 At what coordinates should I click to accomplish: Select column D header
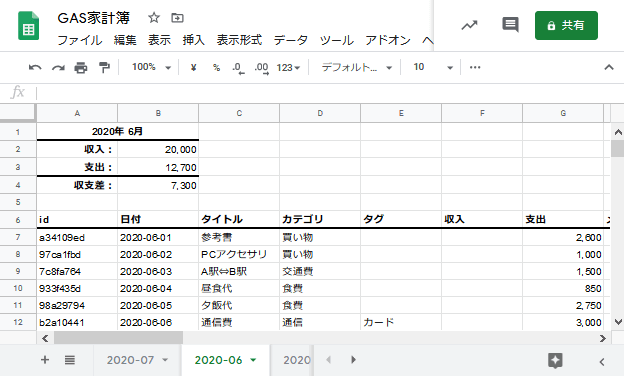pos(320,113)
